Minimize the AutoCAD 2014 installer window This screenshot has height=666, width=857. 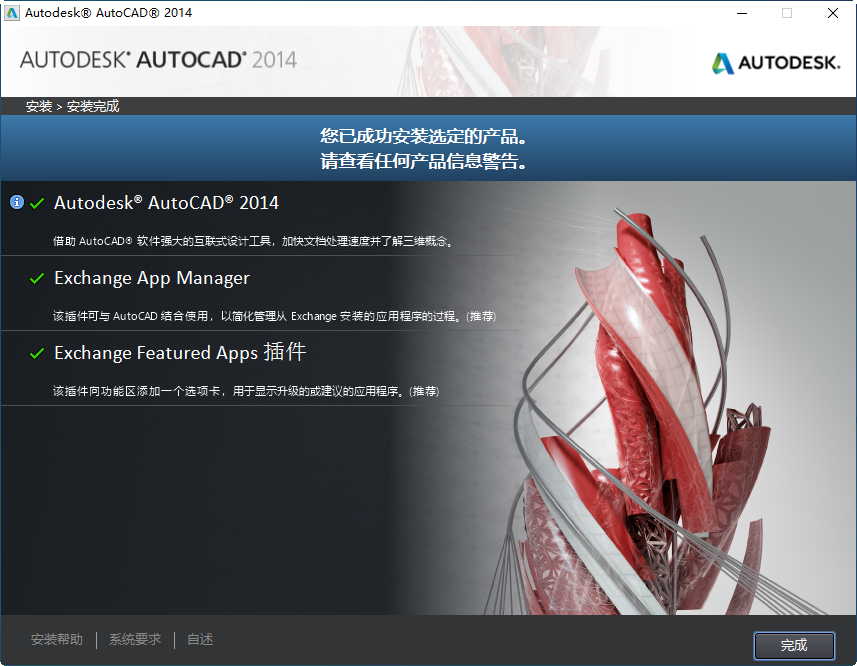(x=742, y=13)
